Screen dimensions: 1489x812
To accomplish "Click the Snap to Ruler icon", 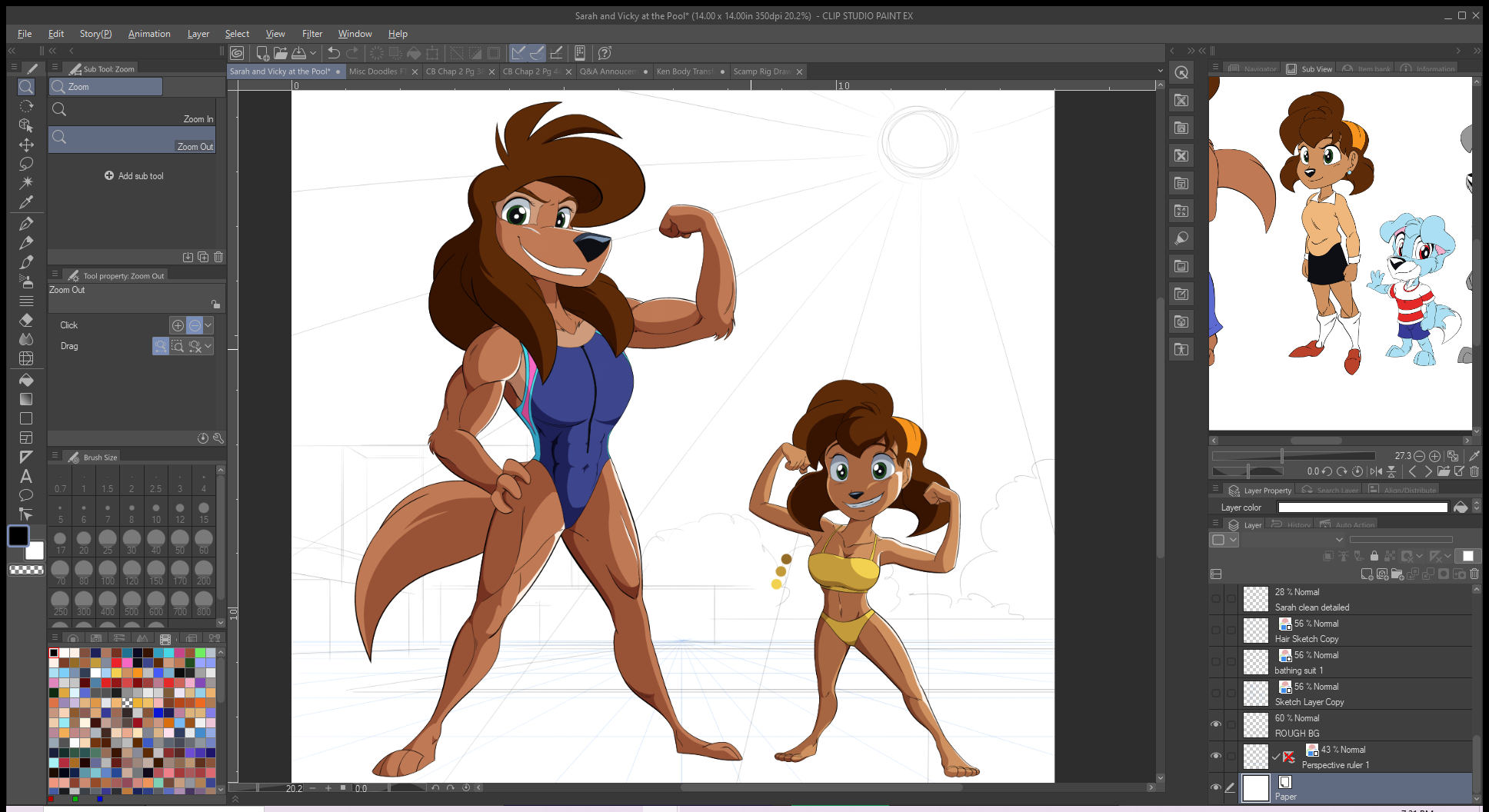I will point(518,53).
